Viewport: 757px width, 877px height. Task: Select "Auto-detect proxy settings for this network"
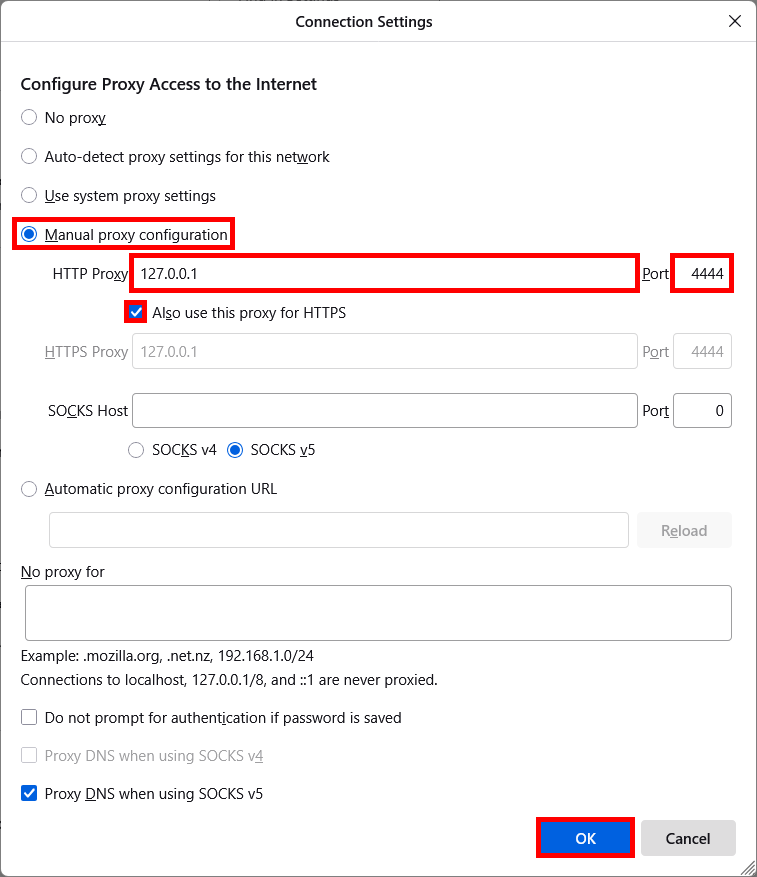28,156
